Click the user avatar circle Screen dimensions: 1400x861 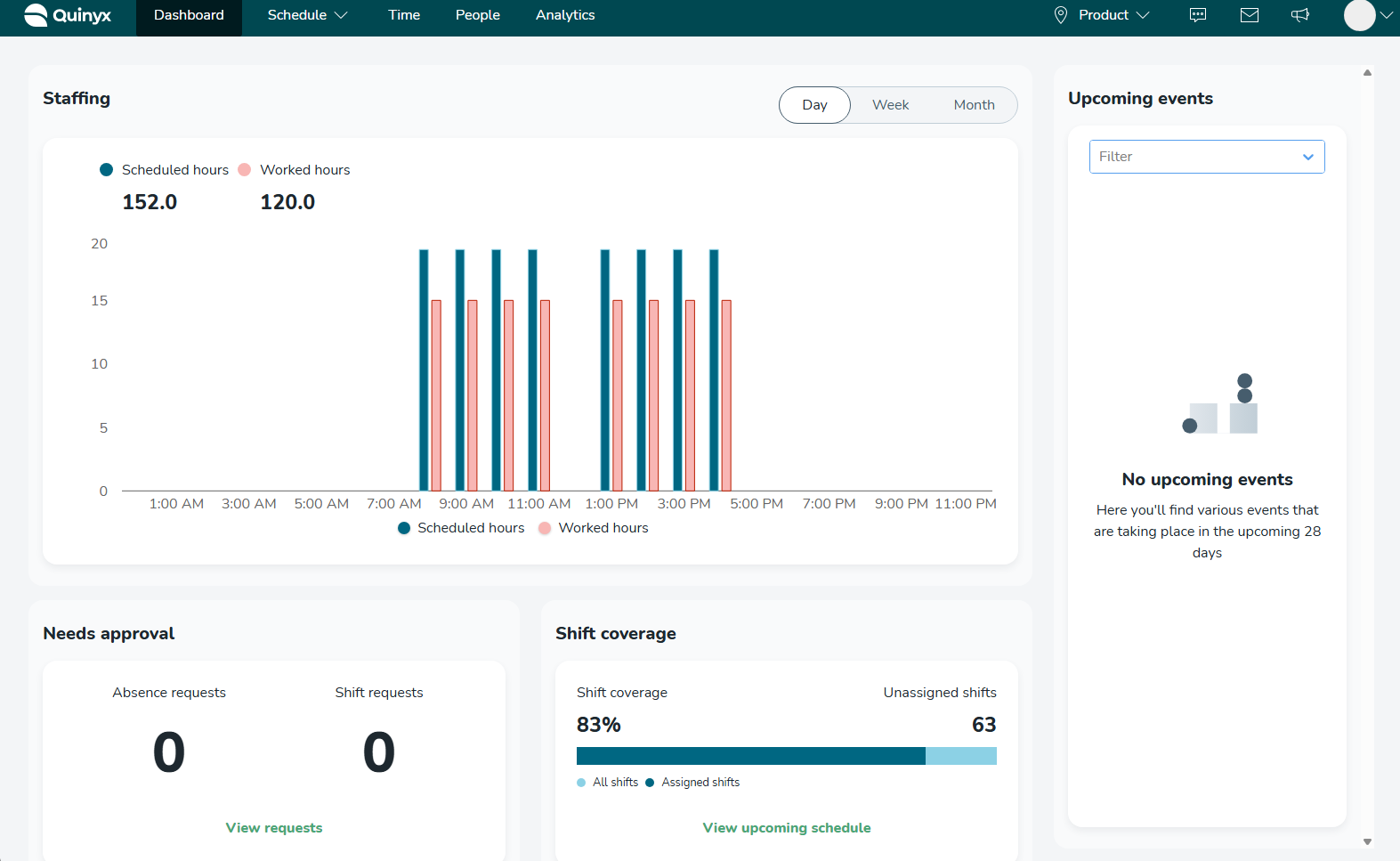(x=1359, y=15)
